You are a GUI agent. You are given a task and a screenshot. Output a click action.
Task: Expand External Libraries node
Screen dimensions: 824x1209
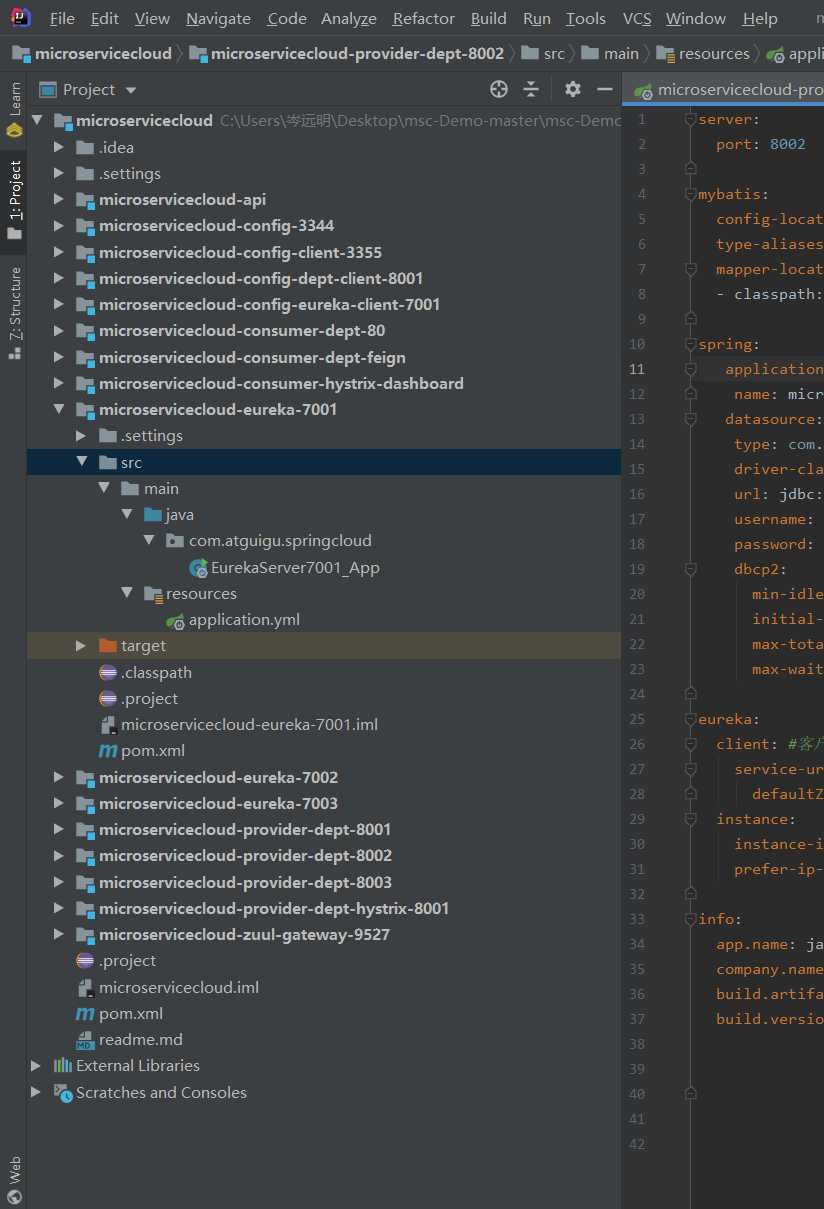coord(37,1066)
